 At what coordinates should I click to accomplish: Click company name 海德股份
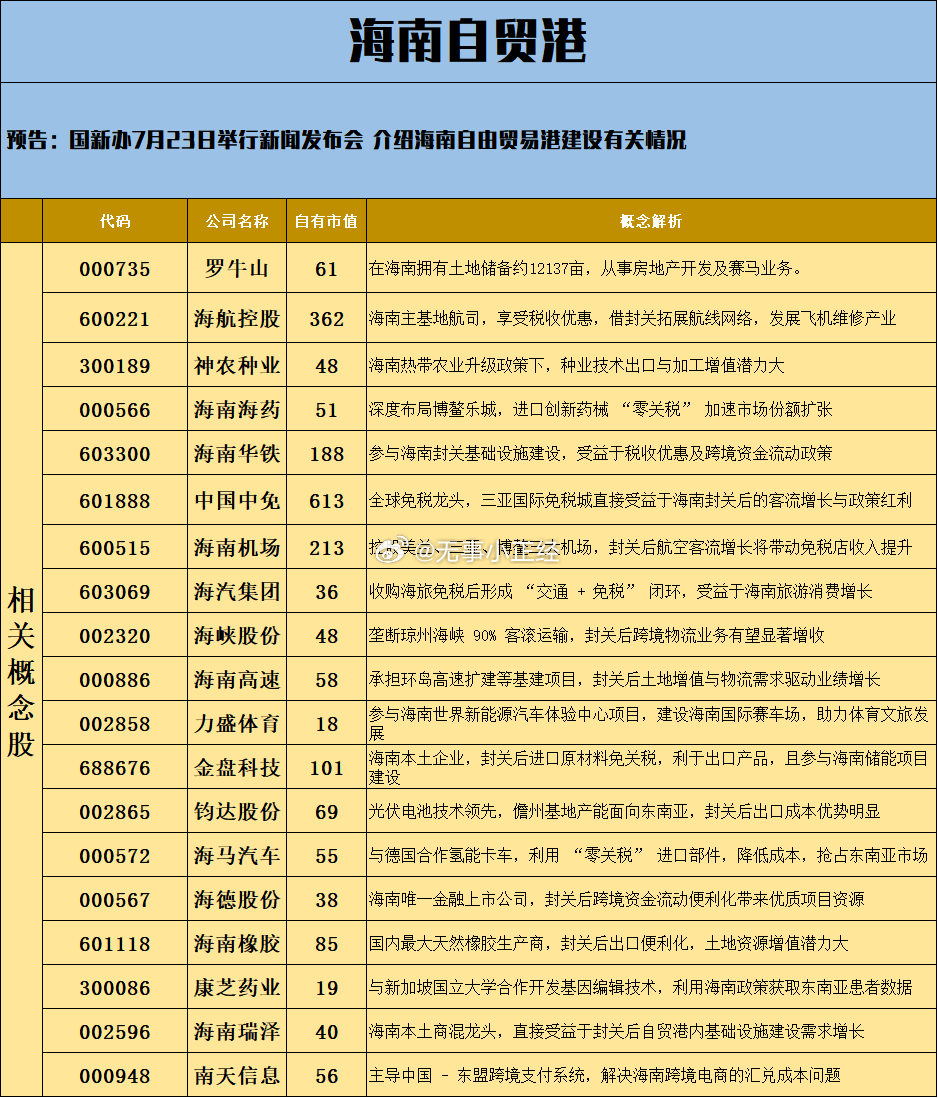click(237, 901)
